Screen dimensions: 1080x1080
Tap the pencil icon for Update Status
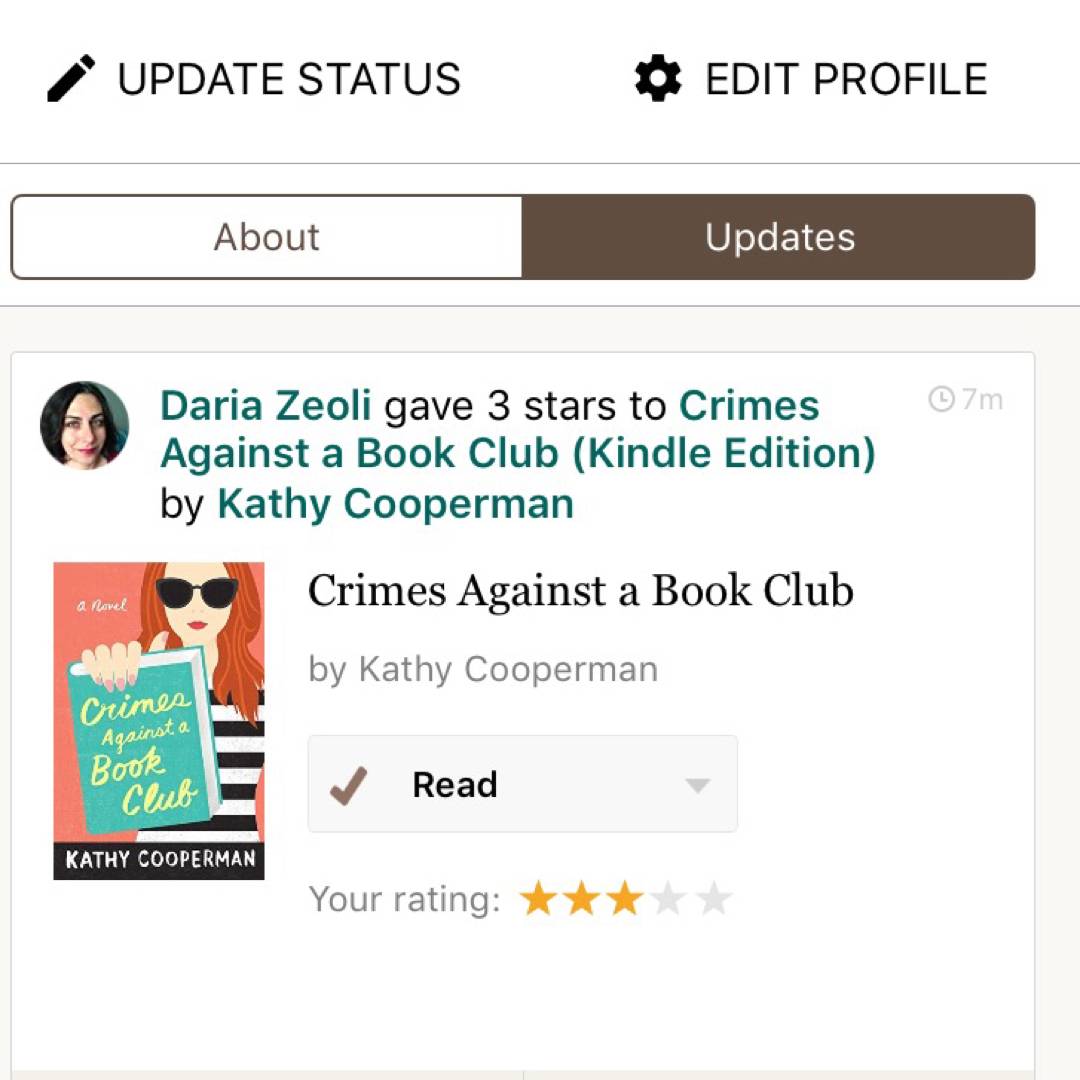pos(71,78)
